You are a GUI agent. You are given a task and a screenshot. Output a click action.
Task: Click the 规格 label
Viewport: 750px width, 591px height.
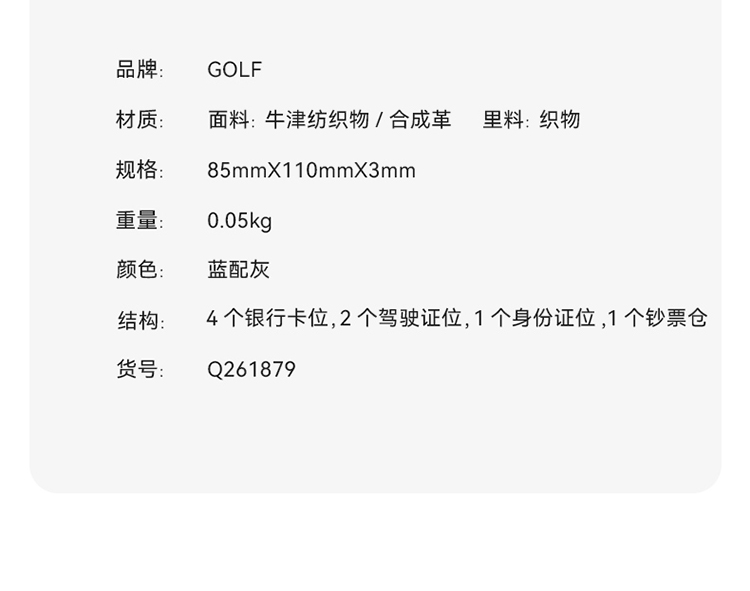tap(138, 170)
